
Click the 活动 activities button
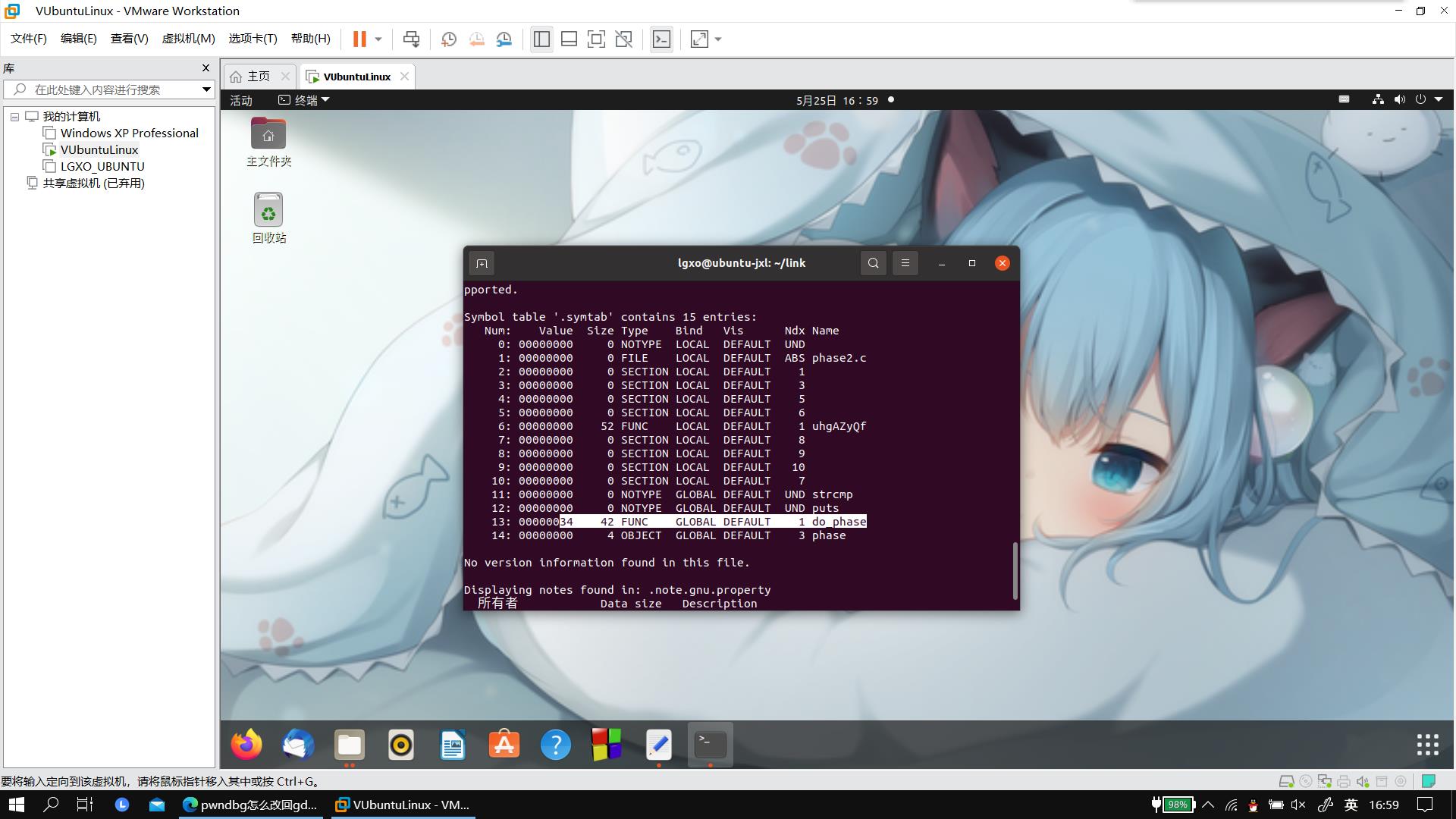(241, 100)
